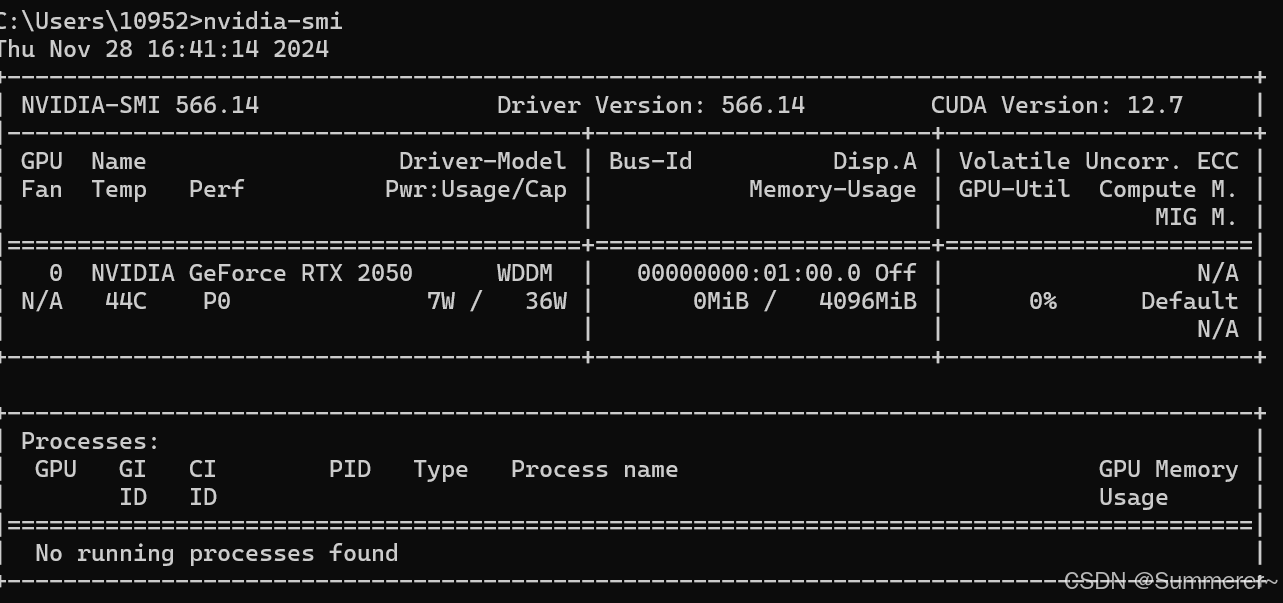Viewport: 1283px width, 603px height.
Task: Click the power cap value "36W"
Action: [x=546, y=301]
